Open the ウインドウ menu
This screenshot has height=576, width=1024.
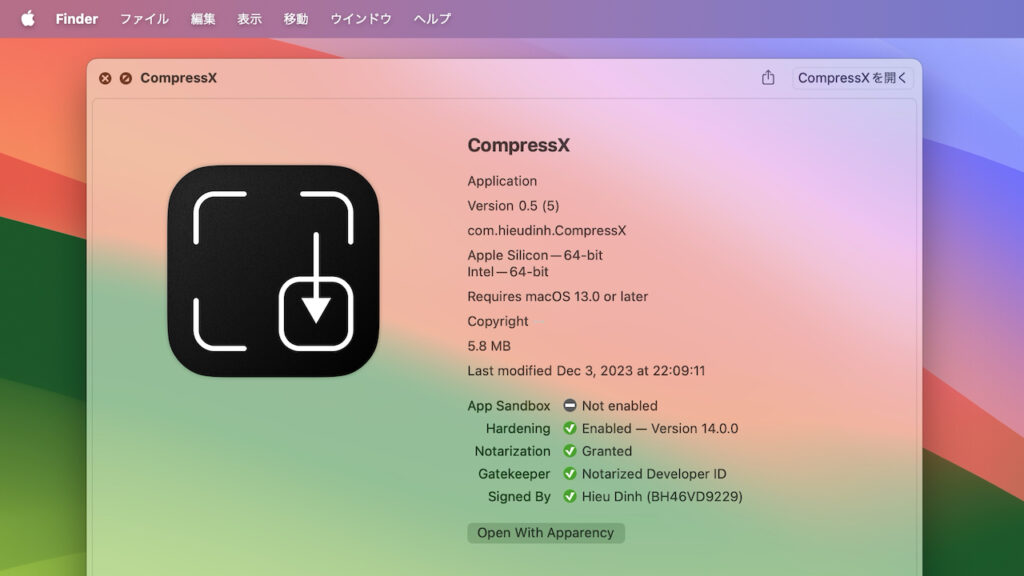point(361,19)
